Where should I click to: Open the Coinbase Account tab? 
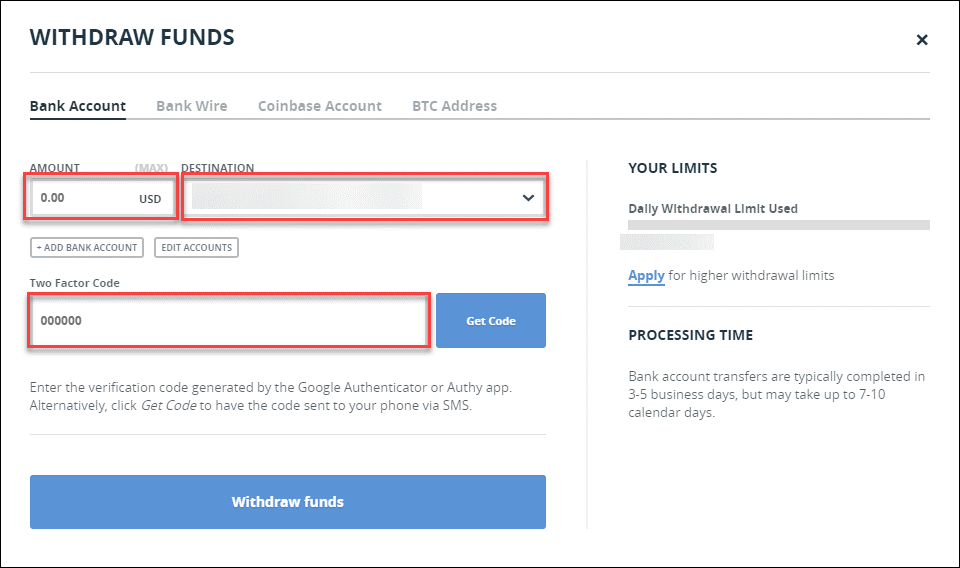pos(320,106)
